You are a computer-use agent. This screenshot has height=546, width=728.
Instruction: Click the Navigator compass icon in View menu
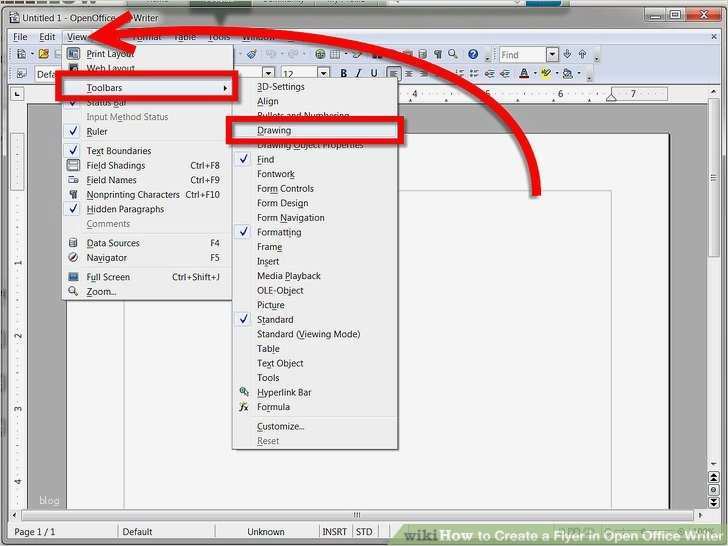[73, 257]
